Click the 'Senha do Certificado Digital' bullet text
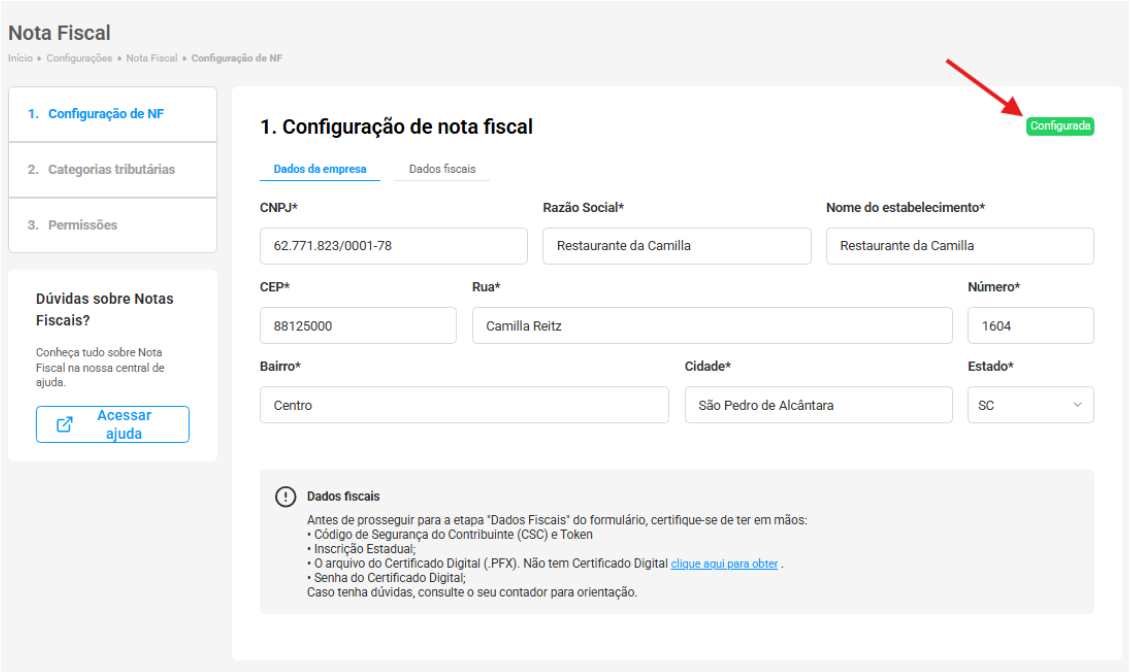The image size is (1130, 672). point(389,578)
